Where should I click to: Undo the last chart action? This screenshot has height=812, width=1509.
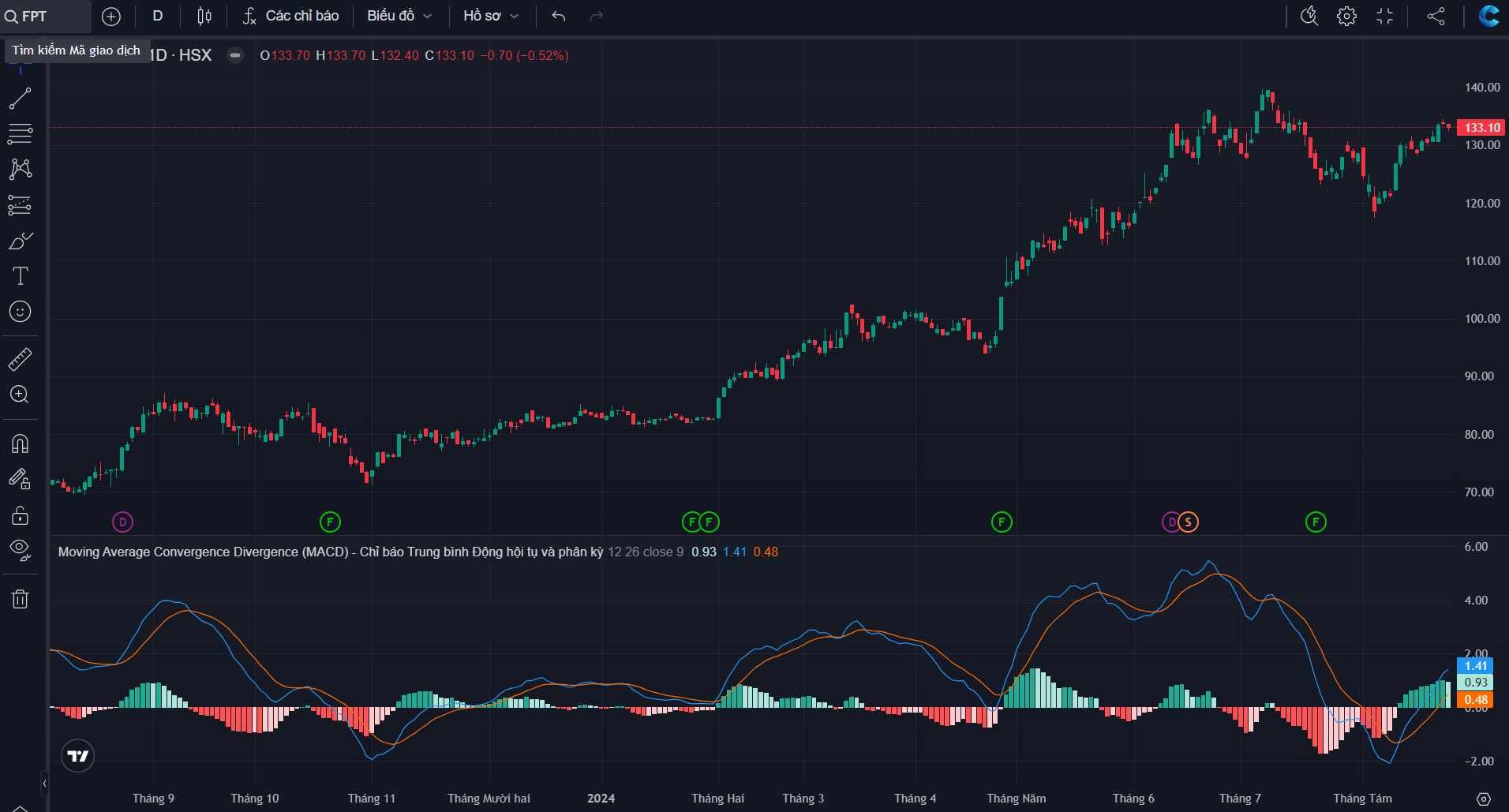tap(559, 16)
